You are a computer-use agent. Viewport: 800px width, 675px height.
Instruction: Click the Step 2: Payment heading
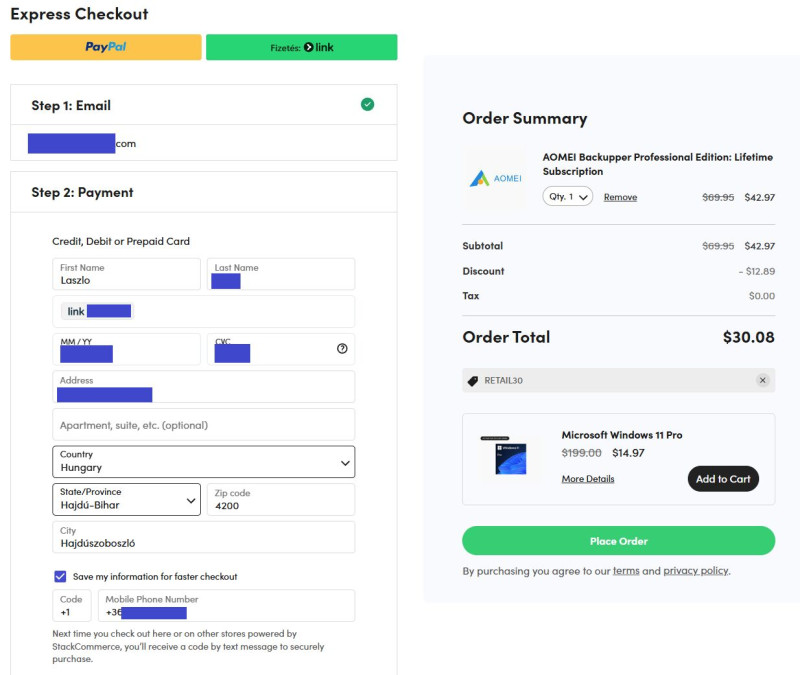click(82, 192)
